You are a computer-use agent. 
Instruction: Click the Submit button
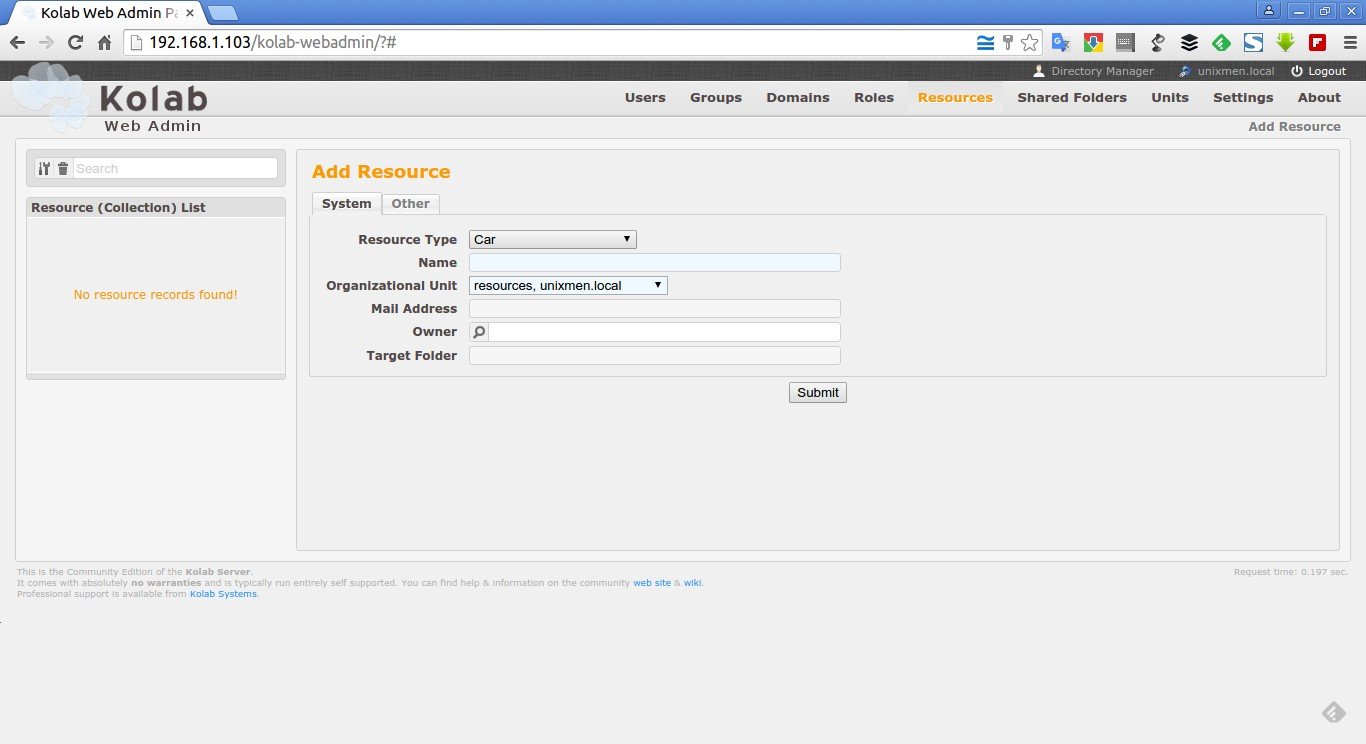tap(818, 393)
